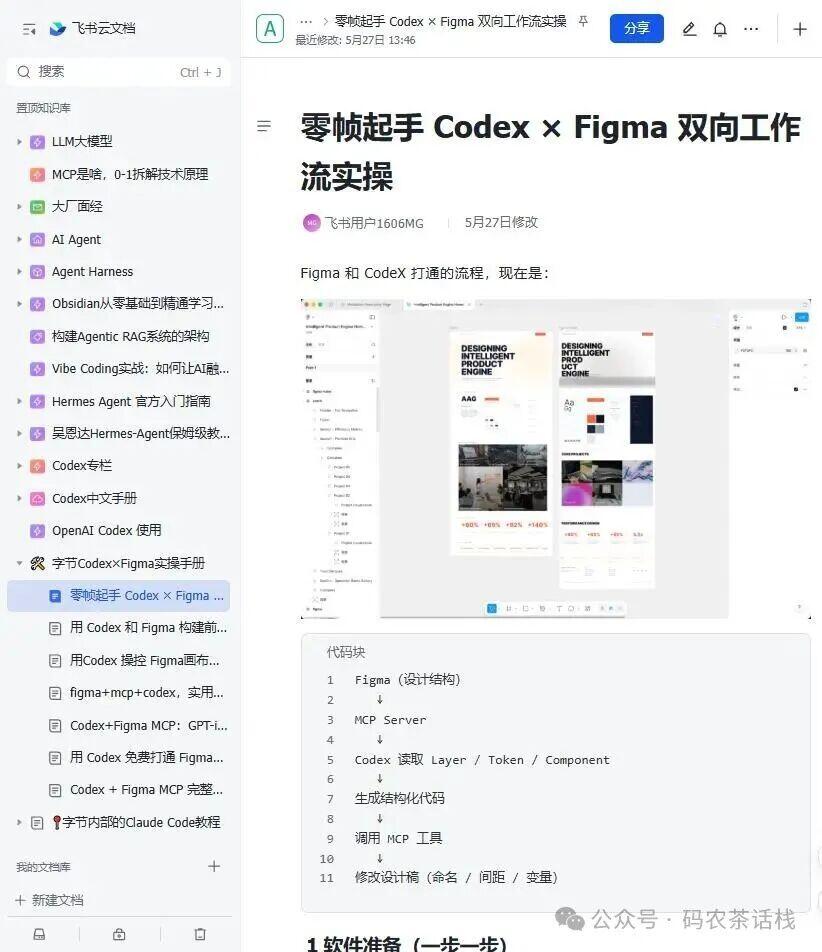Open the briefcase icon in the sidebar footer
The width and height of the screenshot is (822, 952).
tap(119, 934)
